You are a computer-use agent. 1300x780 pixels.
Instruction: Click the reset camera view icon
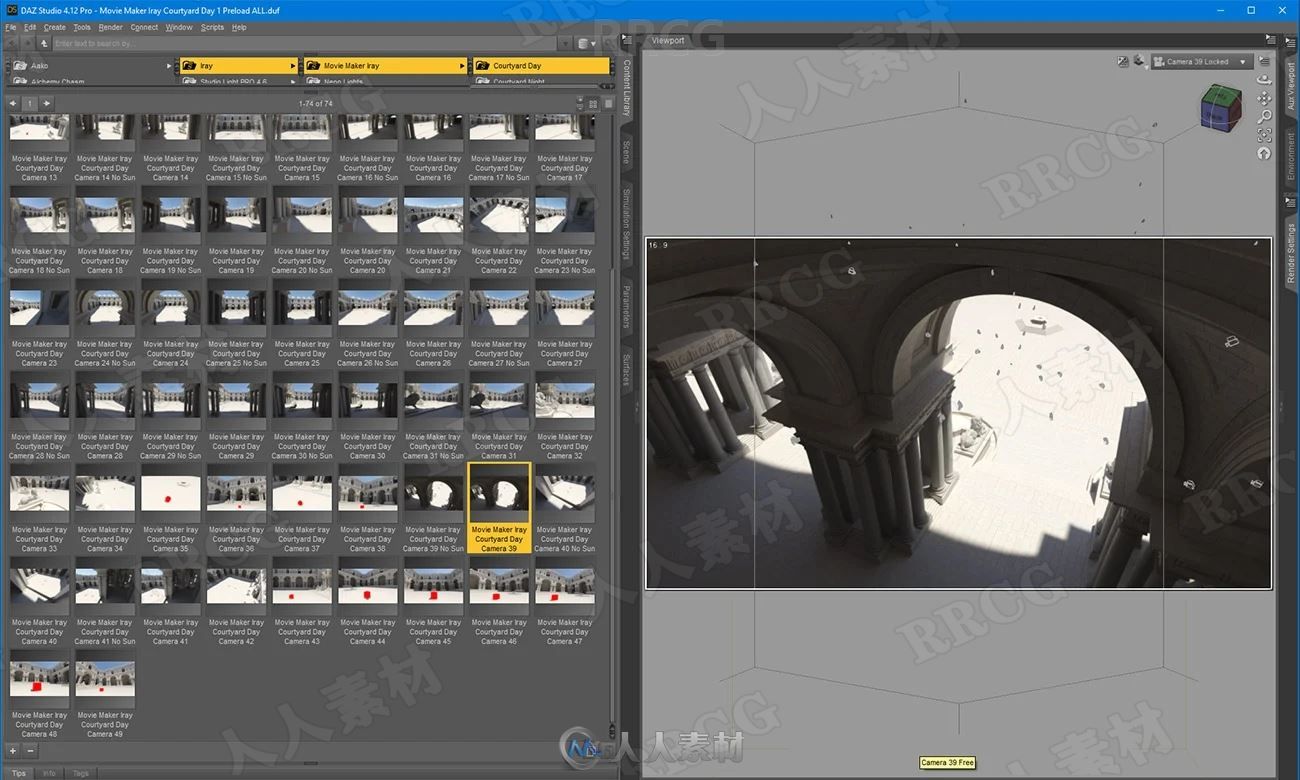(1264, 153)
